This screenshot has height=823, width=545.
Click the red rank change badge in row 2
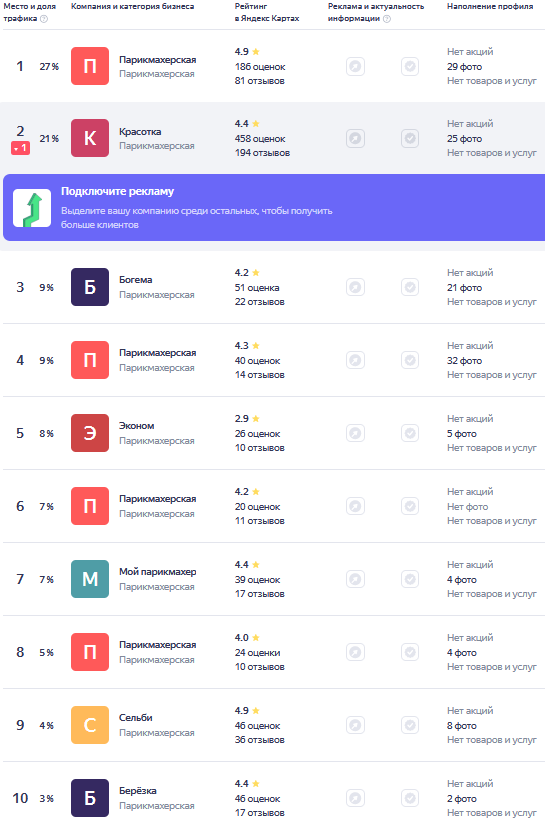click(20, 149)
